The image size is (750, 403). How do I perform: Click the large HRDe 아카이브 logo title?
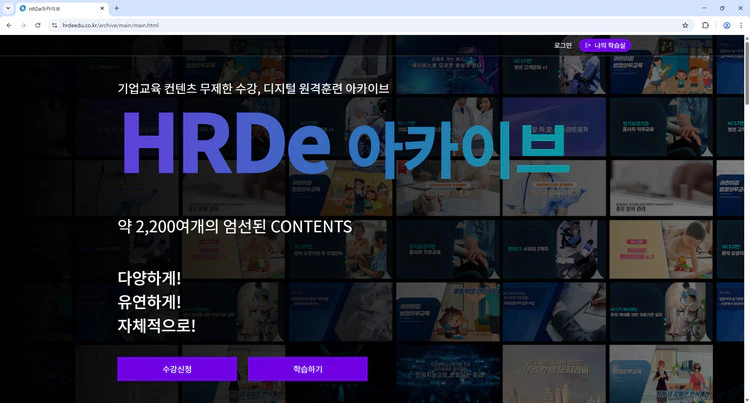pyautogui.click(x=340, y=147)
